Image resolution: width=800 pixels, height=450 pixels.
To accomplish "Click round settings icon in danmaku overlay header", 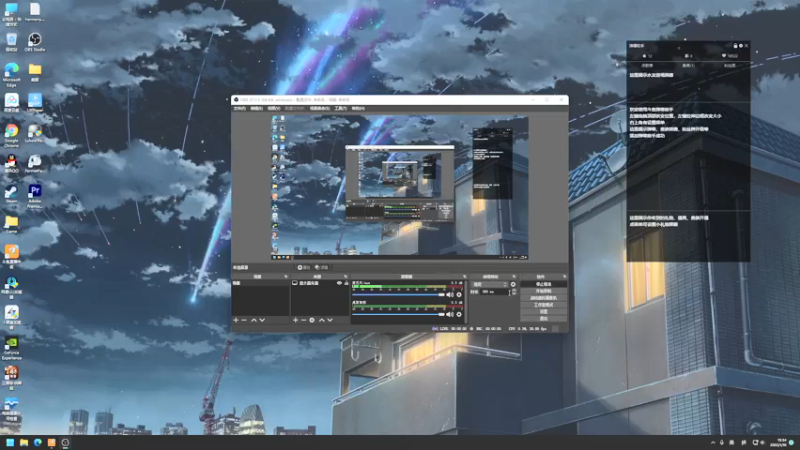I will point(741,45).
